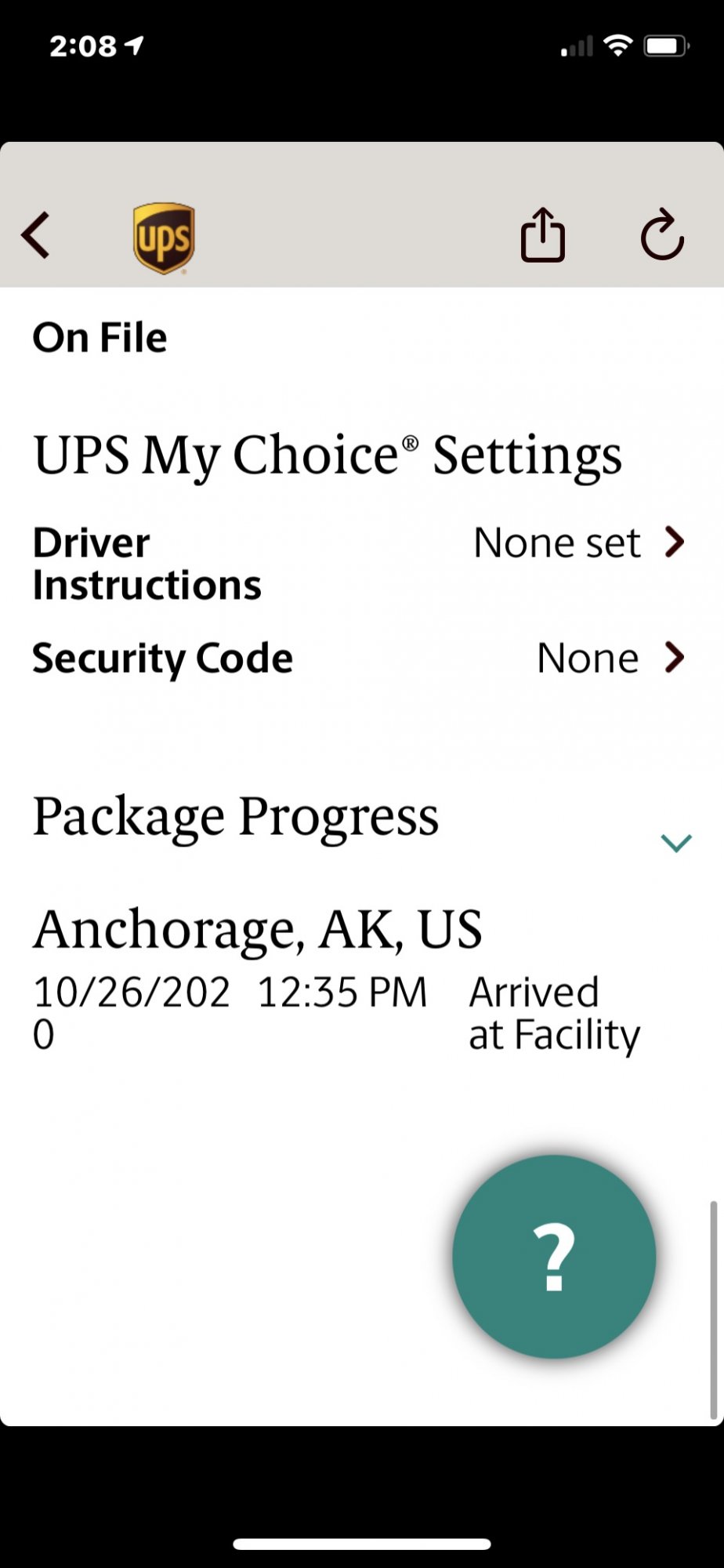
Task: Tap the chevron beside Security Code's None
Action: [x=674, y=657]
